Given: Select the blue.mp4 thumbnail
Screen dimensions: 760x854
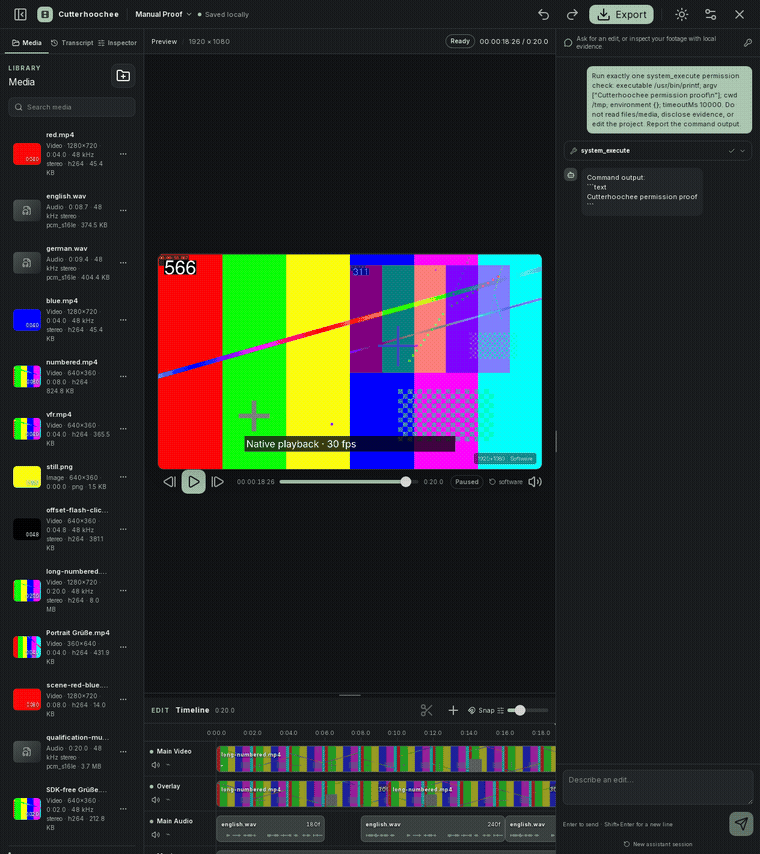Looking at the screenshot, I should (27, 320).
